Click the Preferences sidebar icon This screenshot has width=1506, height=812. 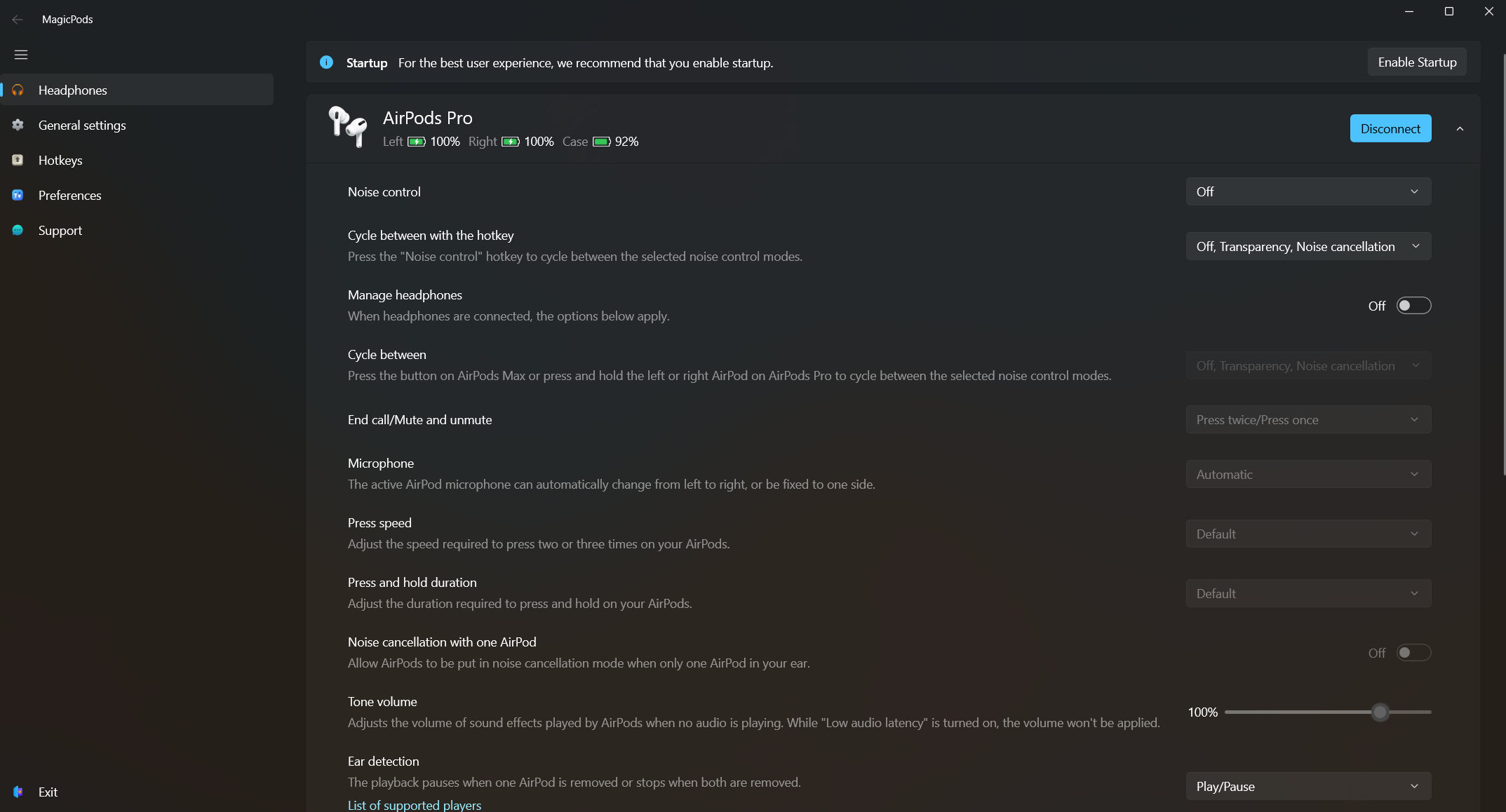(18, 196)
